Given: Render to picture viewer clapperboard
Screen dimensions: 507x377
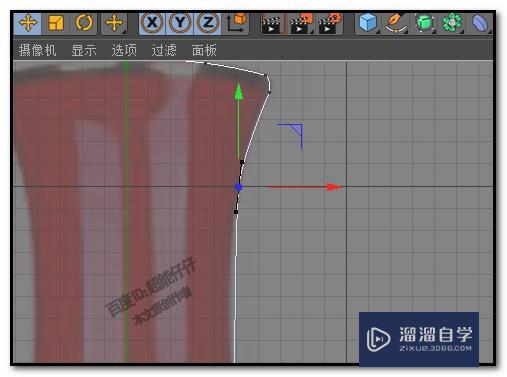Looking at the screenshot, I should click(301, 24).
